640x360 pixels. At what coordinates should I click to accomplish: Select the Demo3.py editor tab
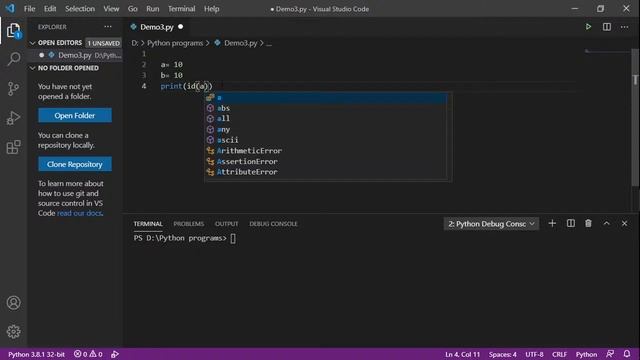coord(157,27)
